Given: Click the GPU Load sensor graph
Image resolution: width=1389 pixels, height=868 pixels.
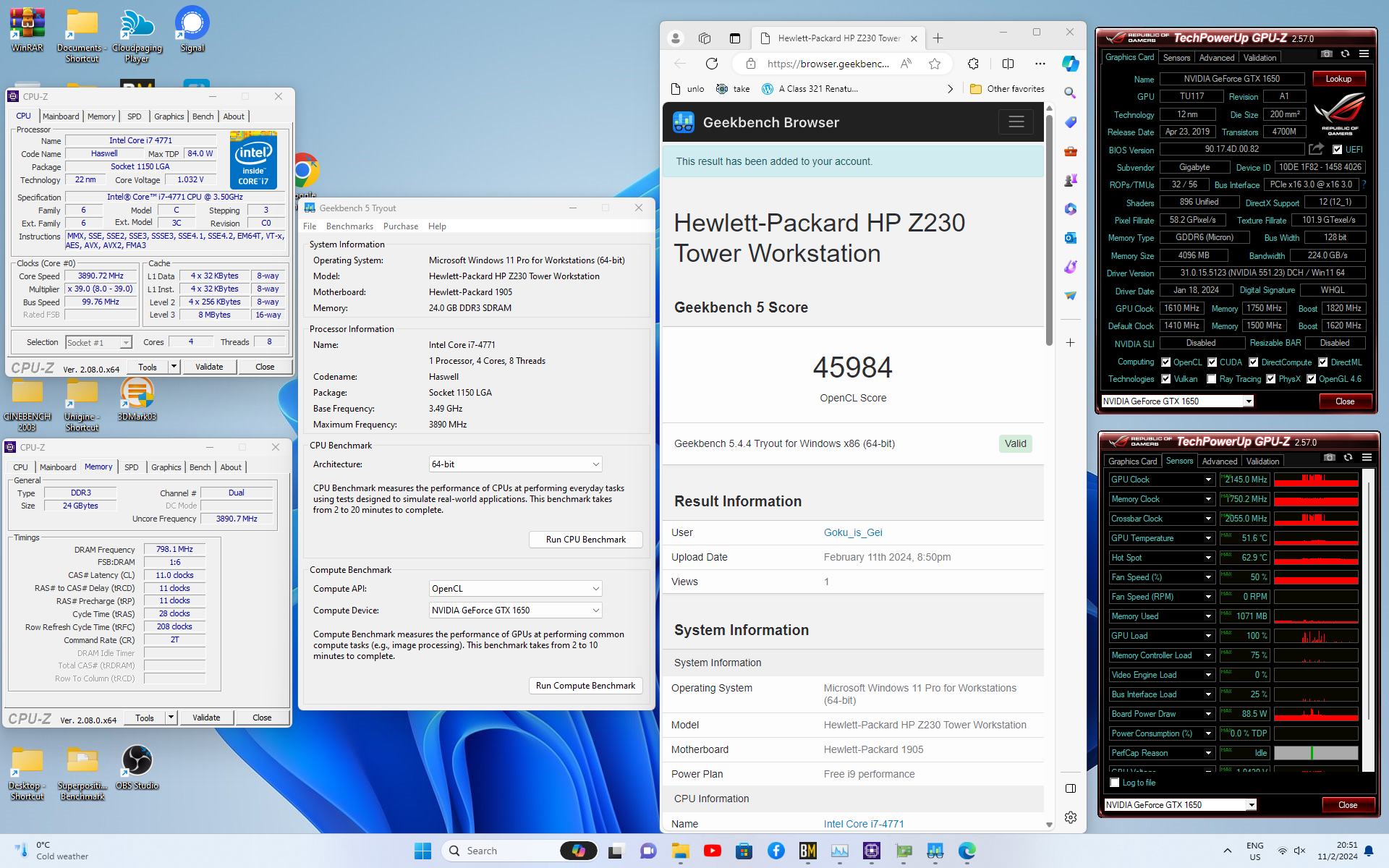Looking at the screenshot, I should point(1315,636).
